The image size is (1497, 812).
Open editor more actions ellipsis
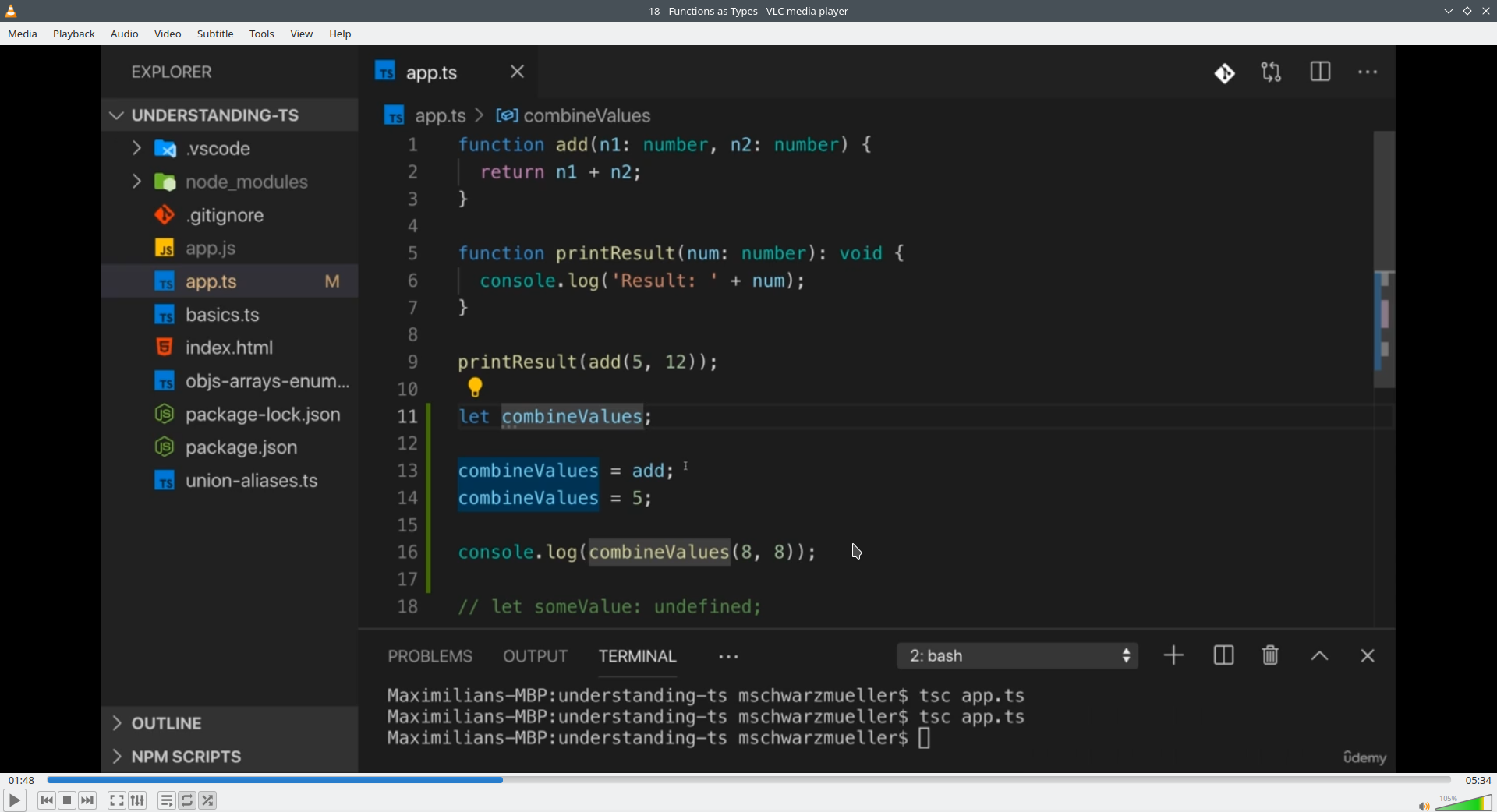pyautogui.click(x=1368, y=72)
